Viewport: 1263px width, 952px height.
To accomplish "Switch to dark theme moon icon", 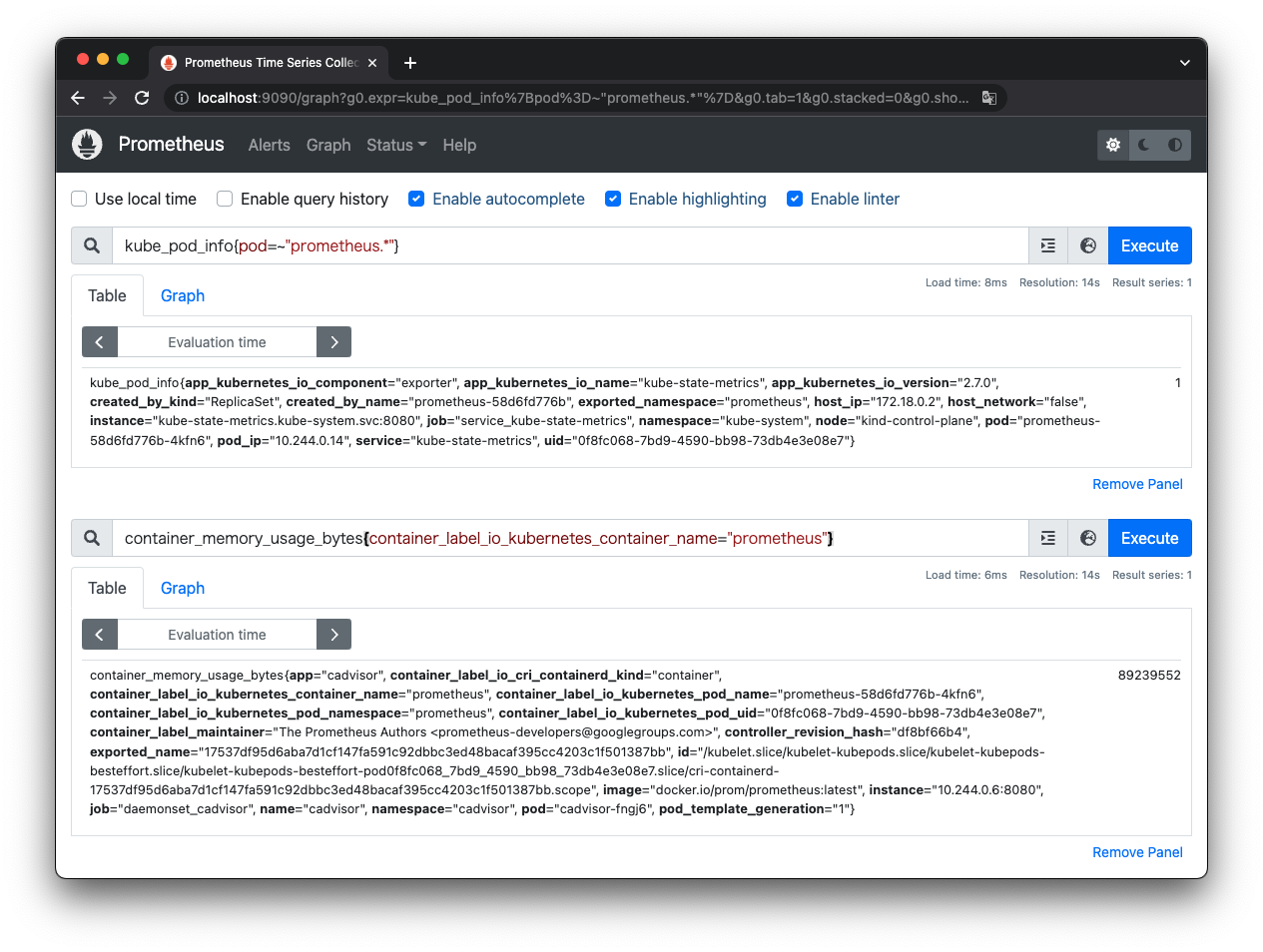I will [x=1144, y=145].
